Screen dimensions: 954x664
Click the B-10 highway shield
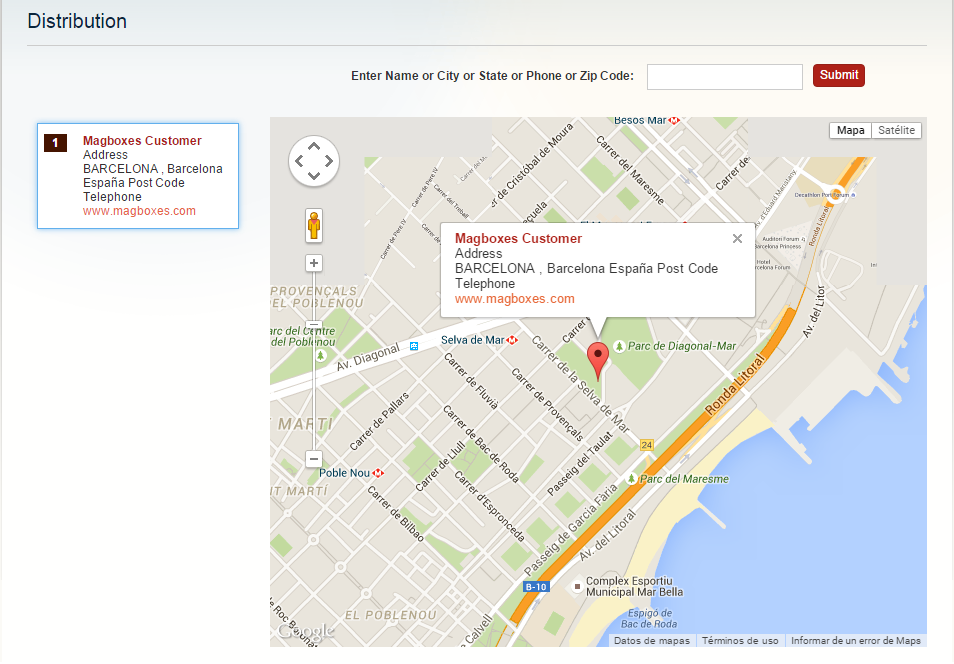(536, 587)
